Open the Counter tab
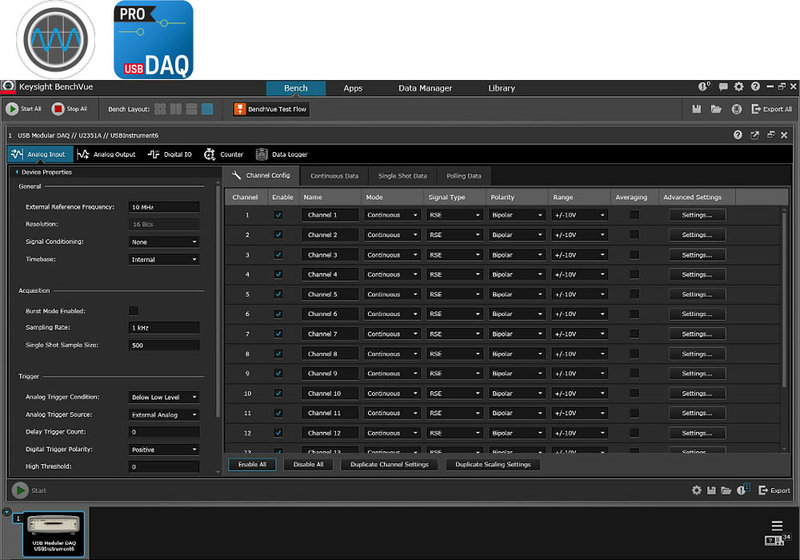800x560 pixels. click(x=223, y=154)
